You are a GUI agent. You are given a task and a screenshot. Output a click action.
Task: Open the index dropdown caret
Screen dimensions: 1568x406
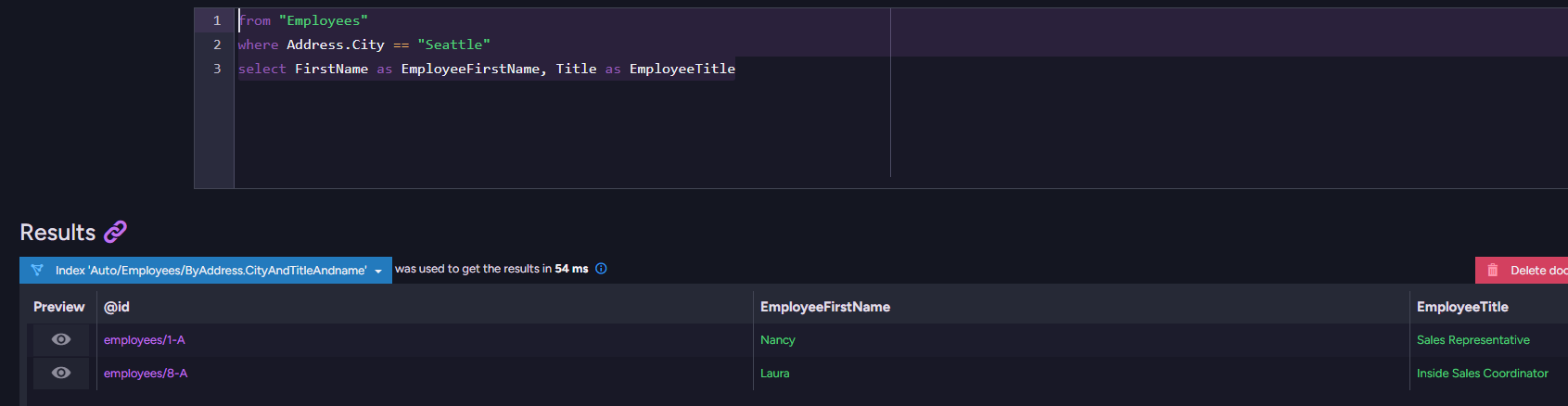tap(378, 271)
